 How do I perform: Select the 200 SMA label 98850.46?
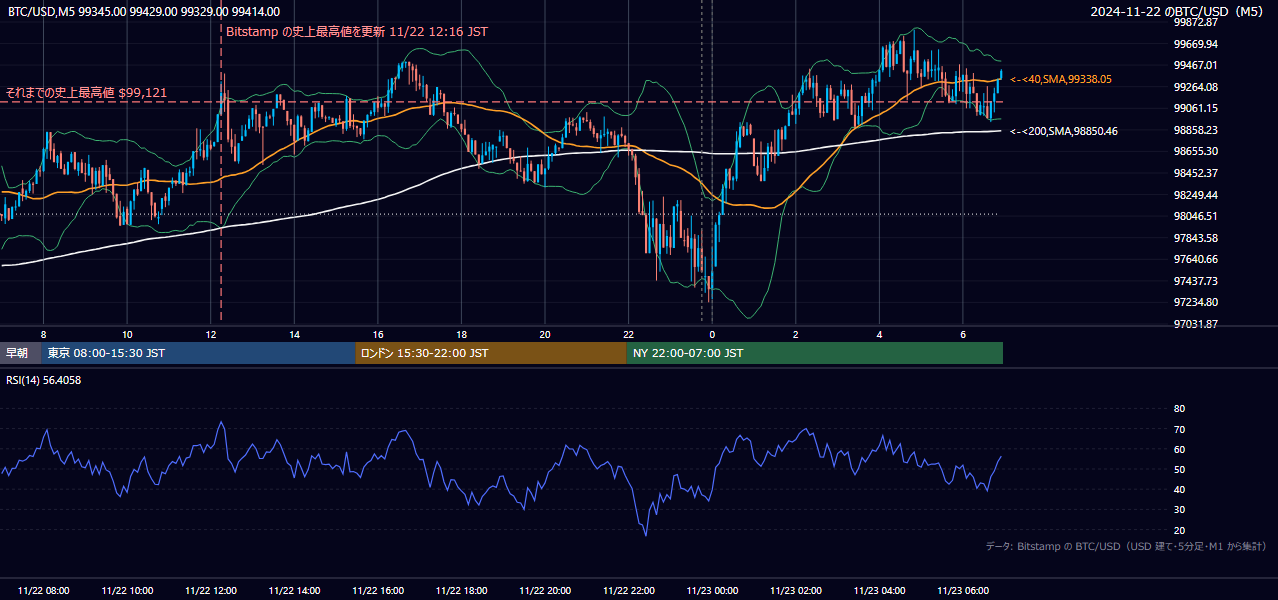pos(1064,131)
